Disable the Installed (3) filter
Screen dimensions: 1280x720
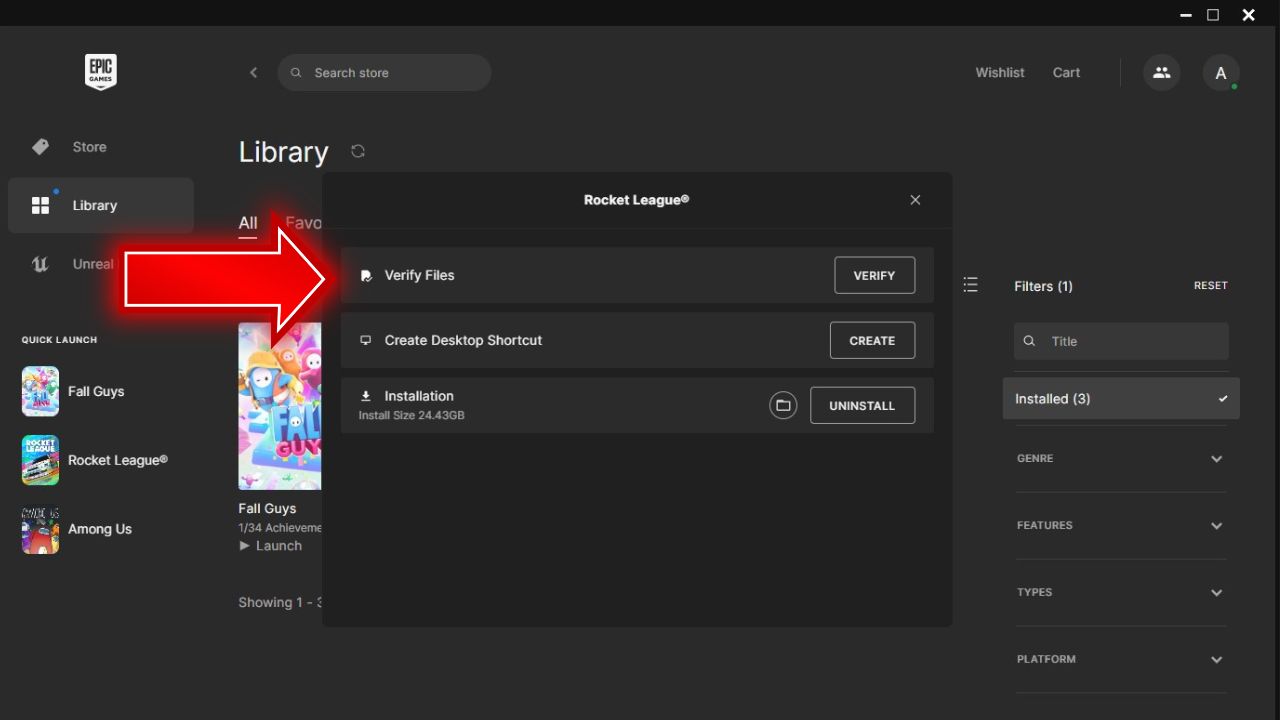(x=1121, y=398)
